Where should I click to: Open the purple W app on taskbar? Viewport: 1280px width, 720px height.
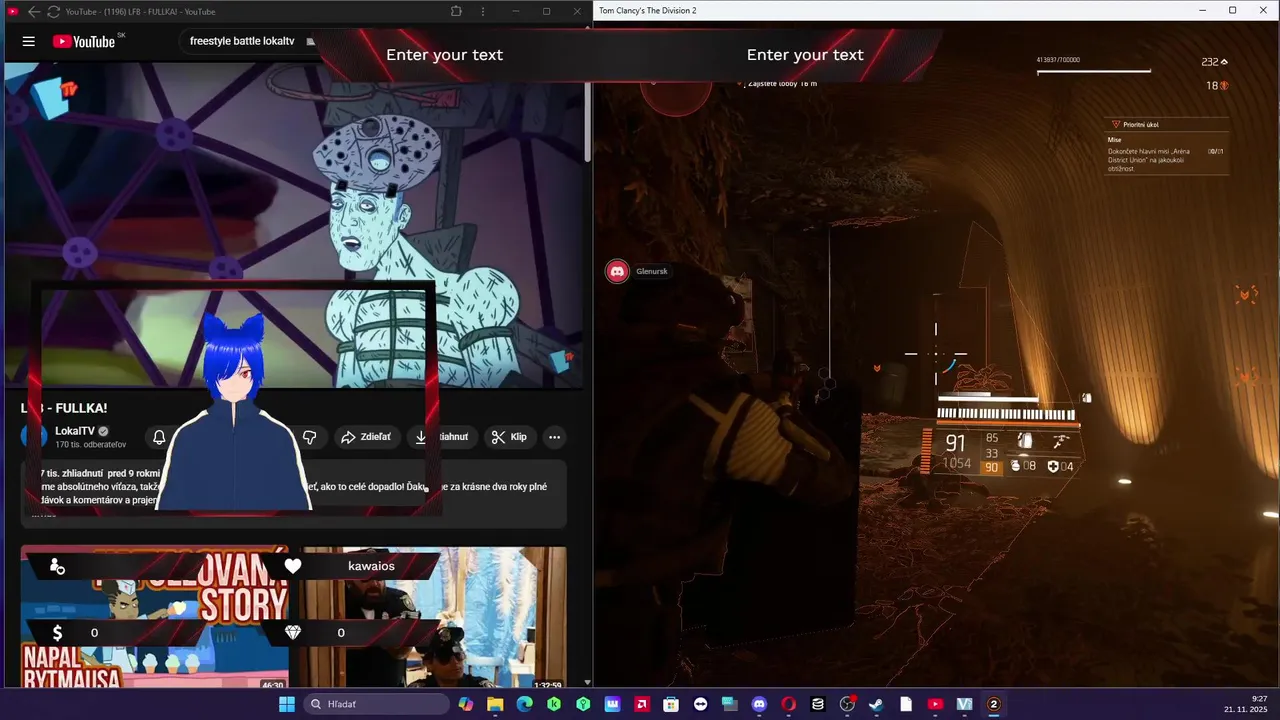tap(612, 704)
